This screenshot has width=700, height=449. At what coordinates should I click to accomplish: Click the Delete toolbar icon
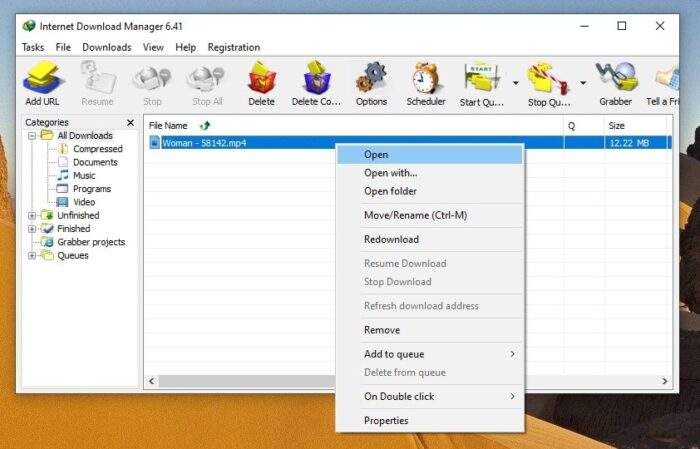point(262,78)
